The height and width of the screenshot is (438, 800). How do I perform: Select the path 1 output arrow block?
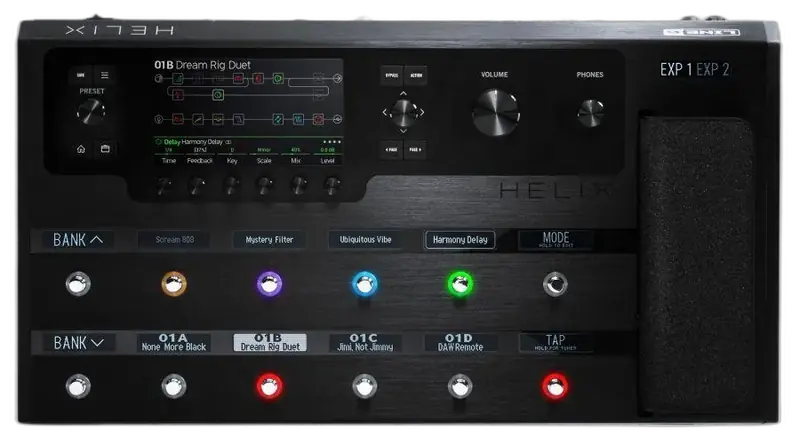click(337, 78)
